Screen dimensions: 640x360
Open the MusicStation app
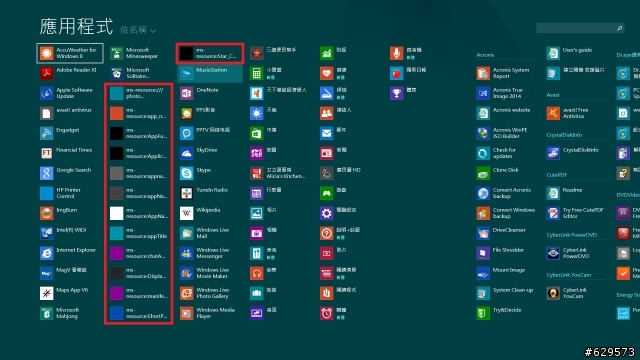(x=210, y=73)
